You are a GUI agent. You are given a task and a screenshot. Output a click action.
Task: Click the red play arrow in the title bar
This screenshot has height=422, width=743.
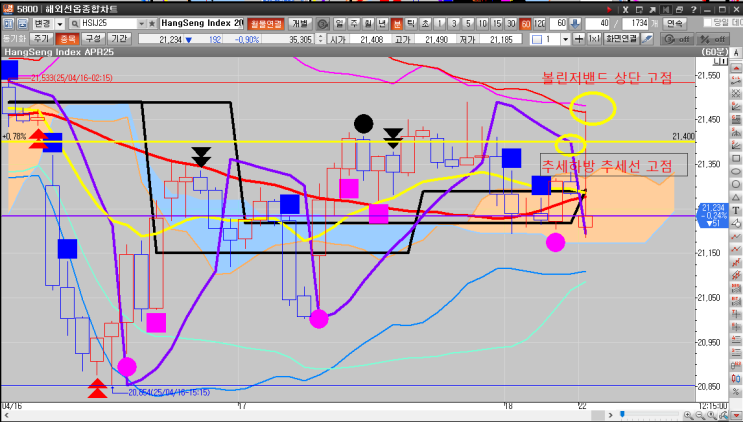609,9
